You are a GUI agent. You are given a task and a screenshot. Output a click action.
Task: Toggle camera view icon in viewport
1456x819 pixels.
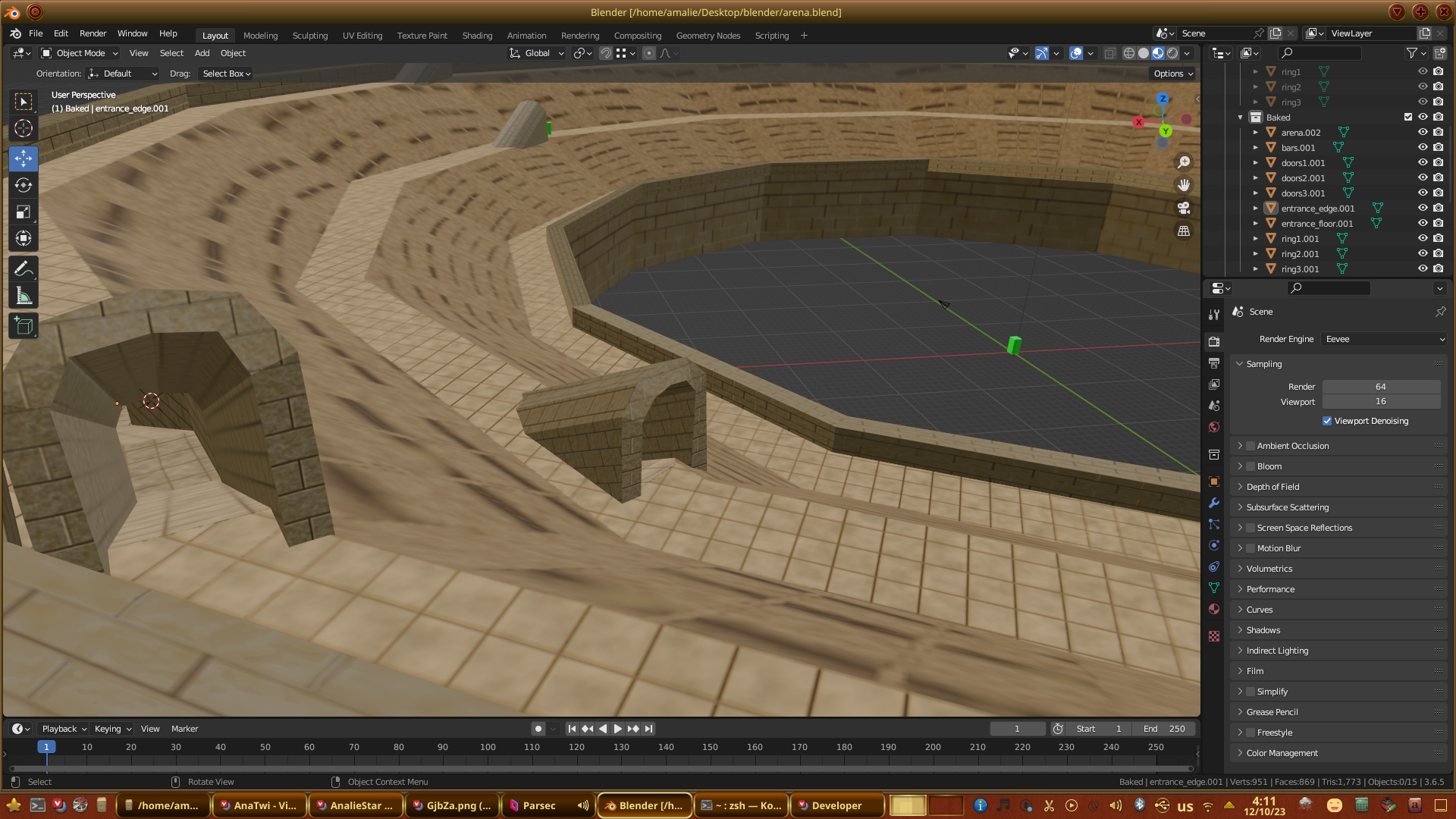[x=1183, y=208]
